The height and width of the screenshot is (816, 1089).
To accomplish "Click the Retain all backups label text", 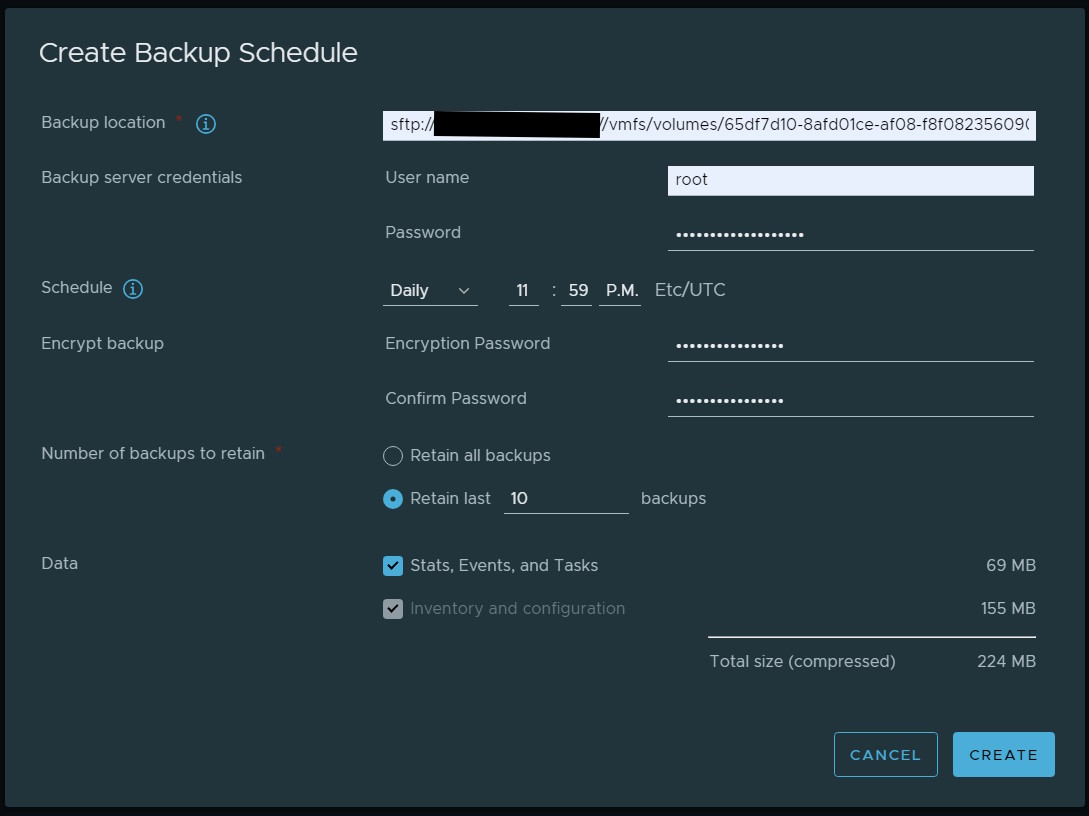I will coord(480,456).
